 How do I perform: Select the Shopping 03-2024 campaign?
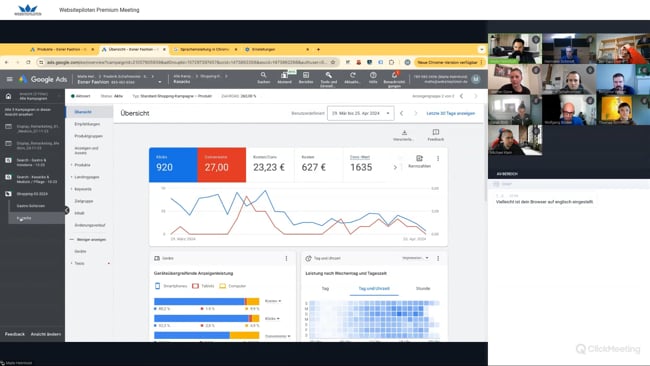point(32,194)
